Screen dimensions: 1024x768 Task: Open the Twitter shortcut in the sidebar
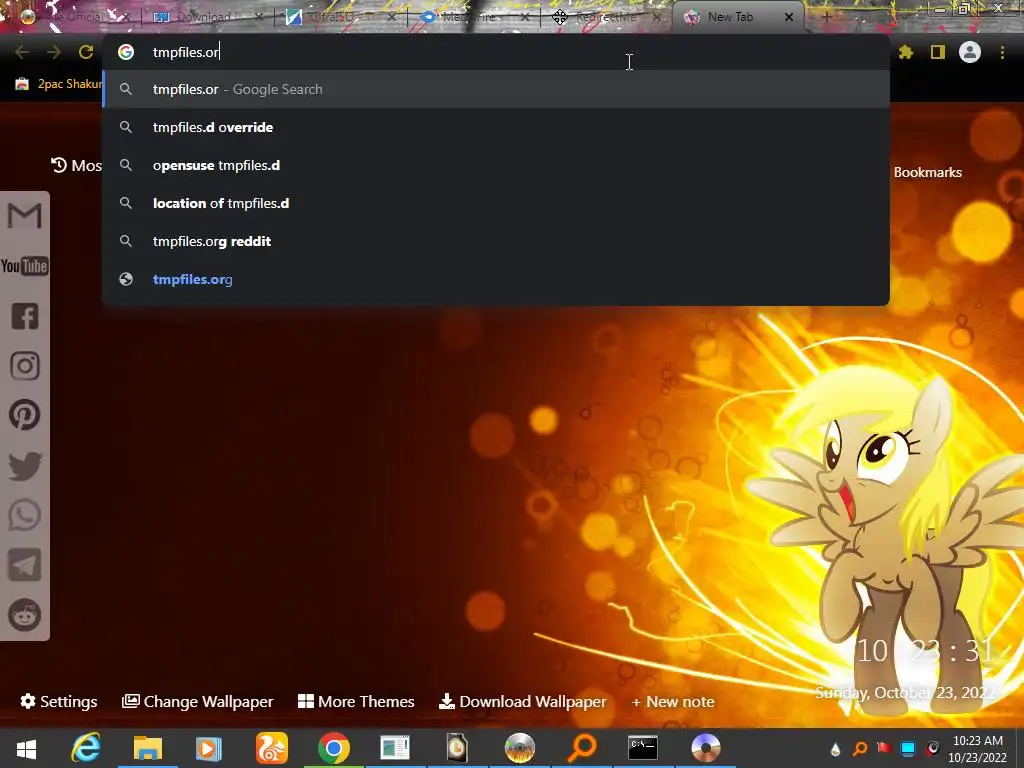coord(25,466)
